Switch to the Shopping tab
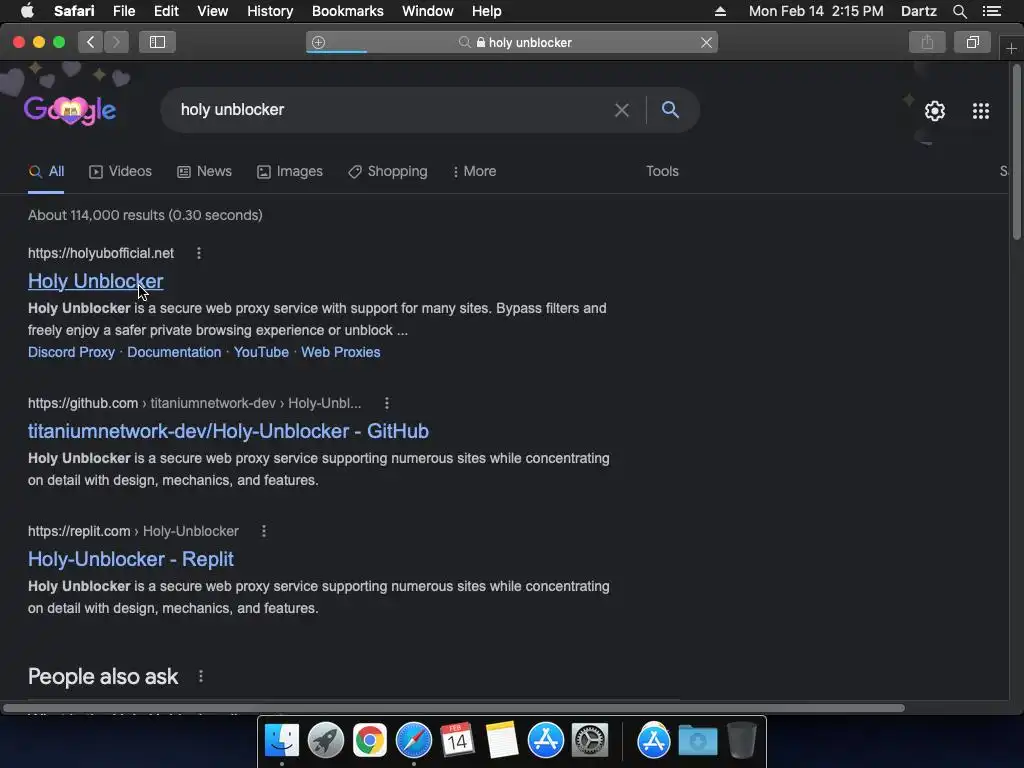This screenshot has height=768, width=1024. pos(388,172)
